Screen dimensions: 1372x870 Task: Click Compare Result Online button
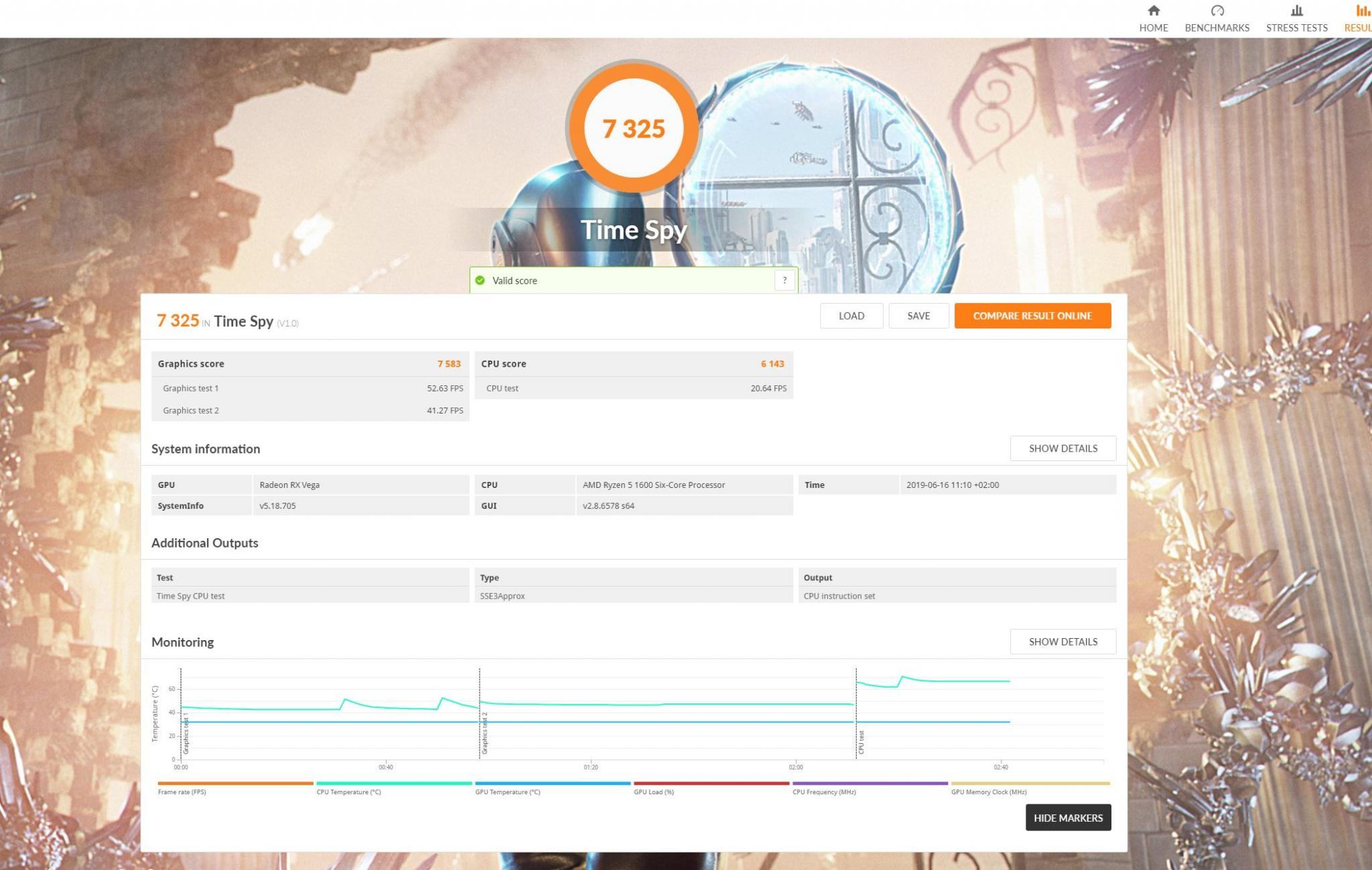point(1032,316)
